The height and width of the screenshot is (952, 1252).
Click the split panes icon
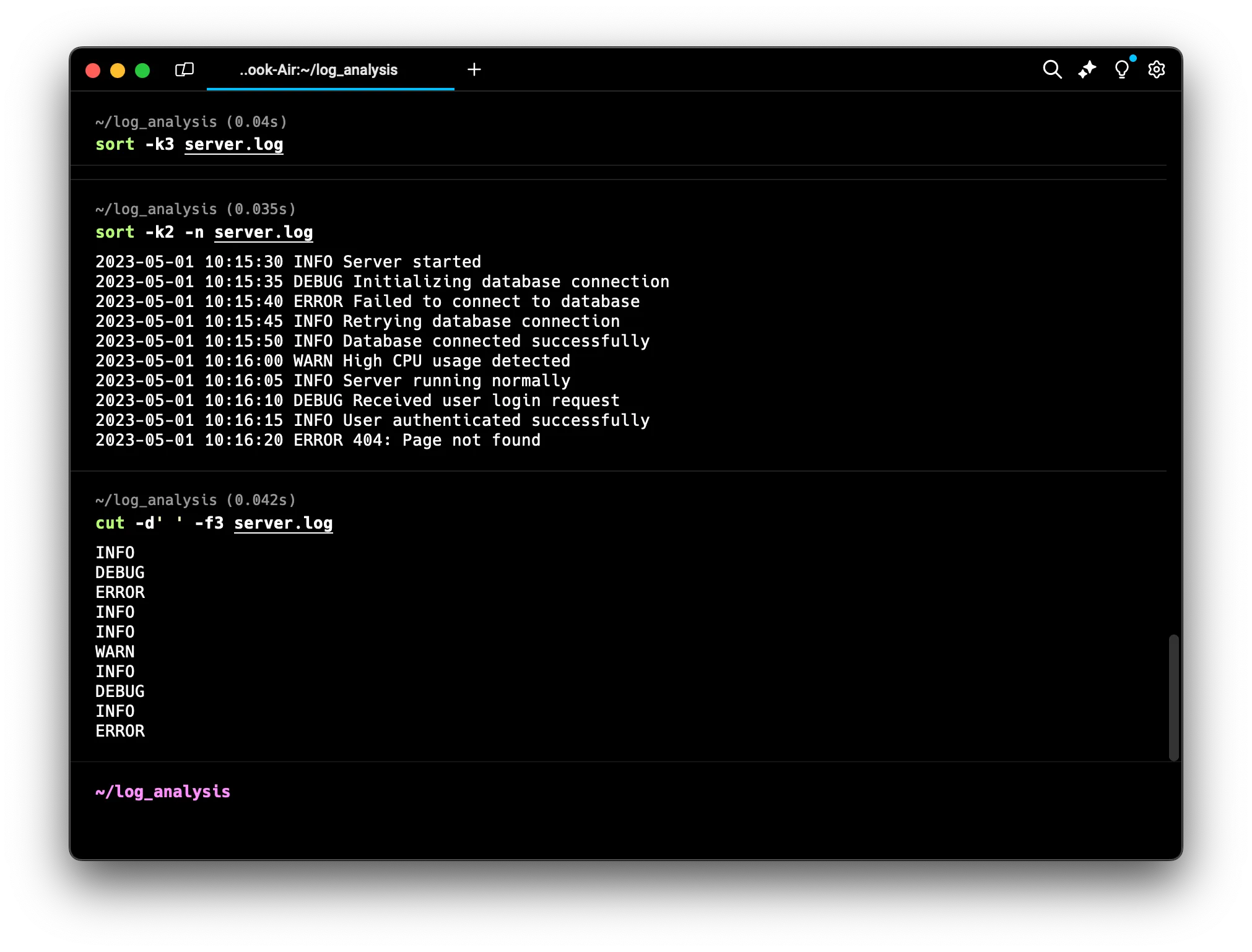pos(185,69)
